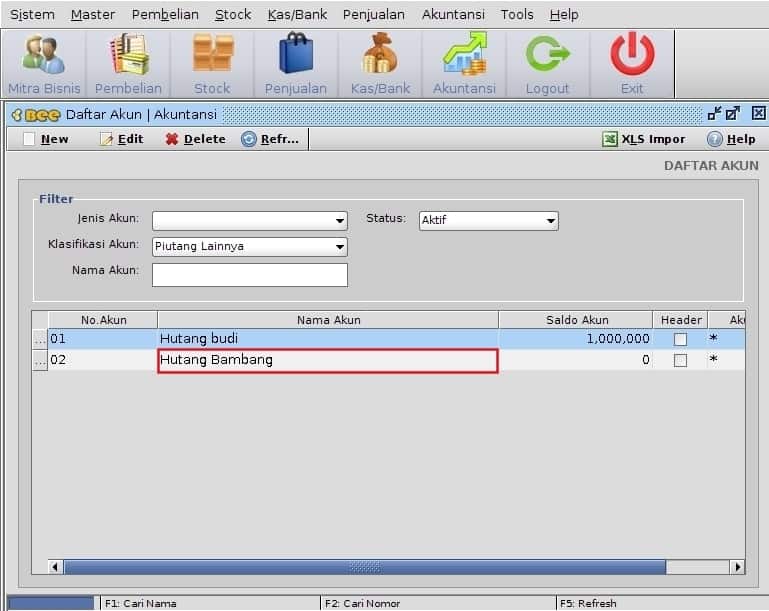Open the Kas/Bank menu

pyautogui.click(x=297, y=15)
